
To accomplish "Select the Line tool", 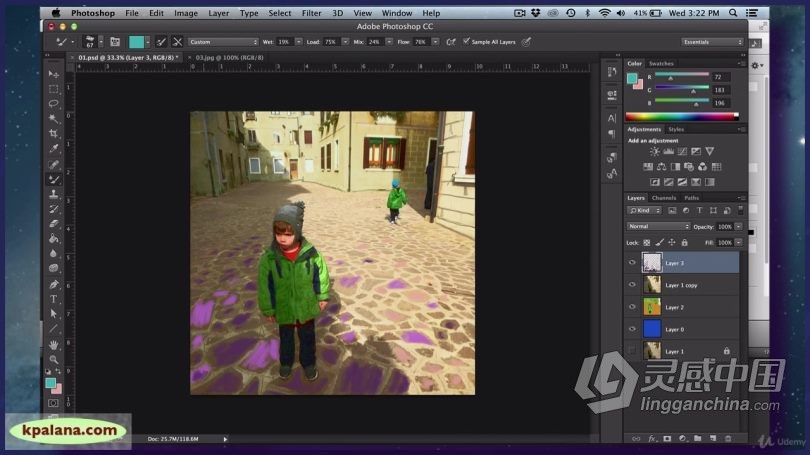I will tap(53, 328).
